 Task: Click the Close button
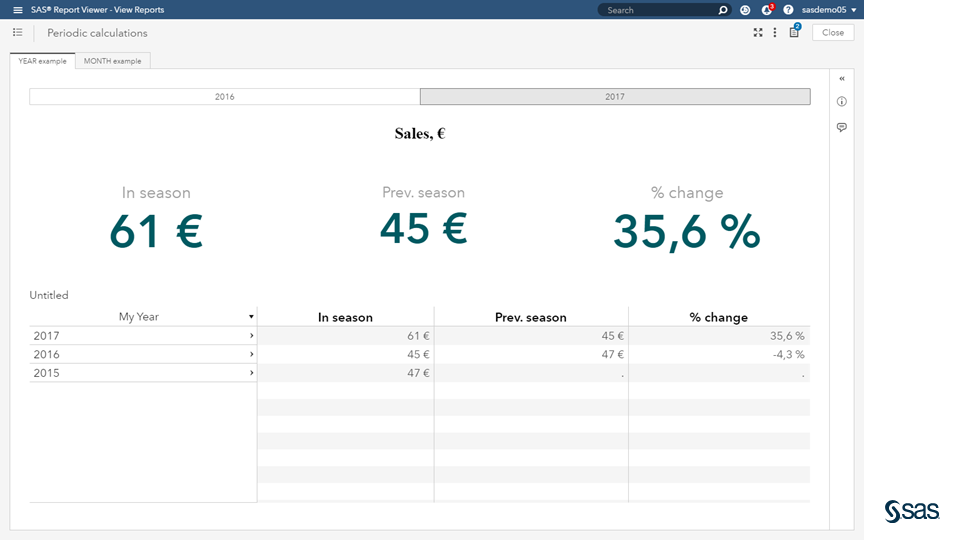click(833, 33)
